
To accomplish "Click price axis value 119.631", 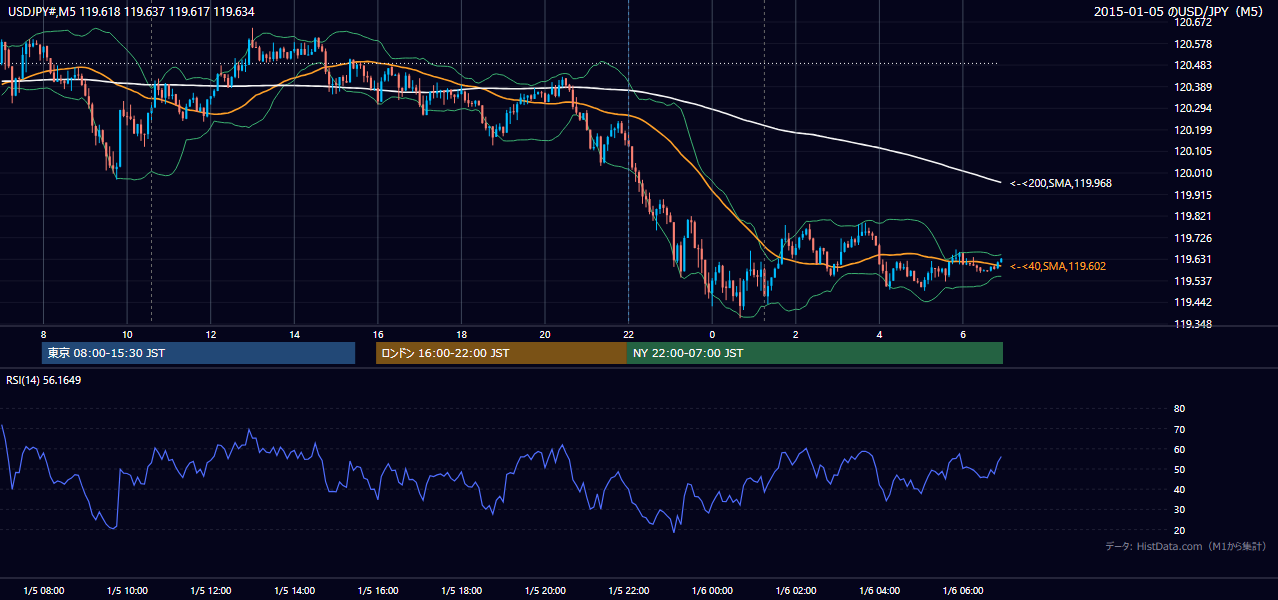I will [x=1193, y=259].
